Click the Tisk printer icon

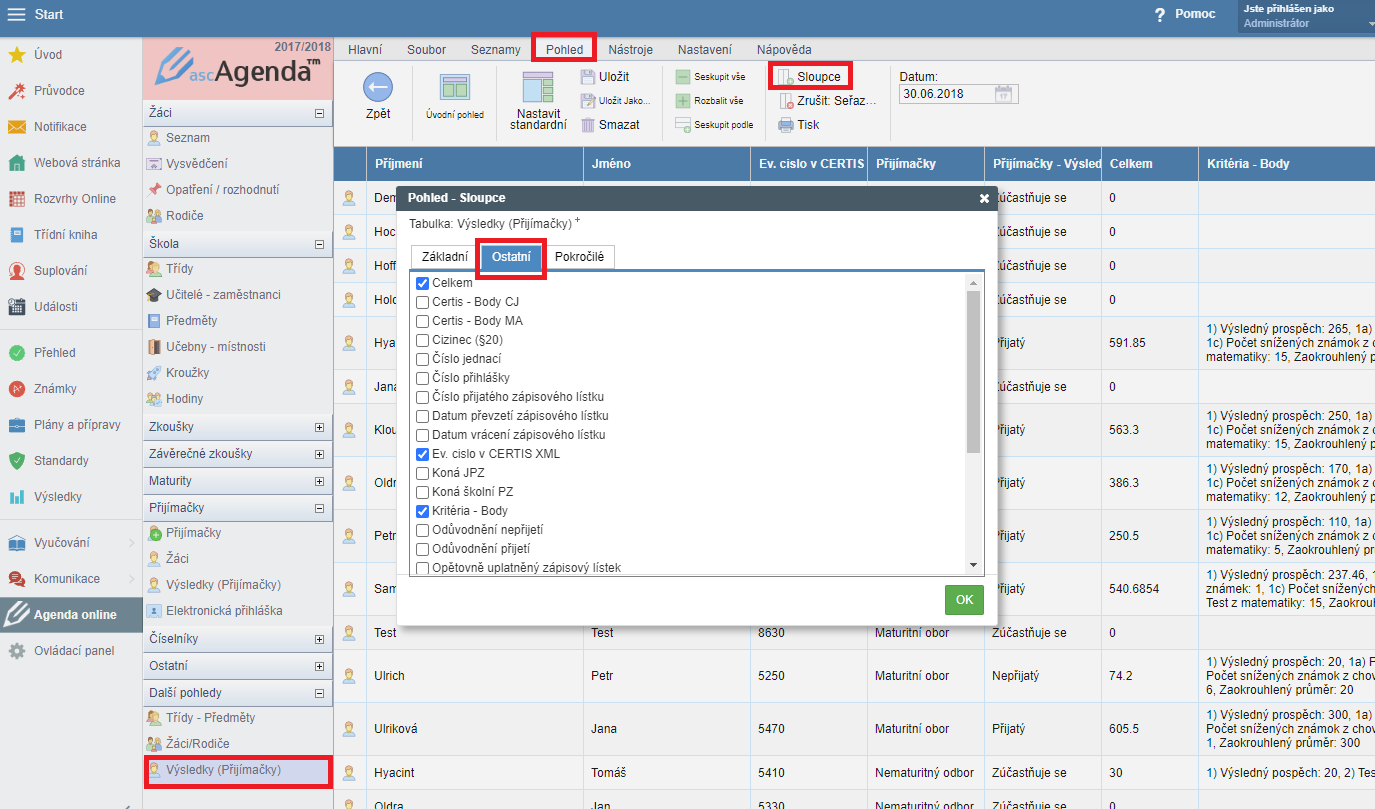coord(786,125)
